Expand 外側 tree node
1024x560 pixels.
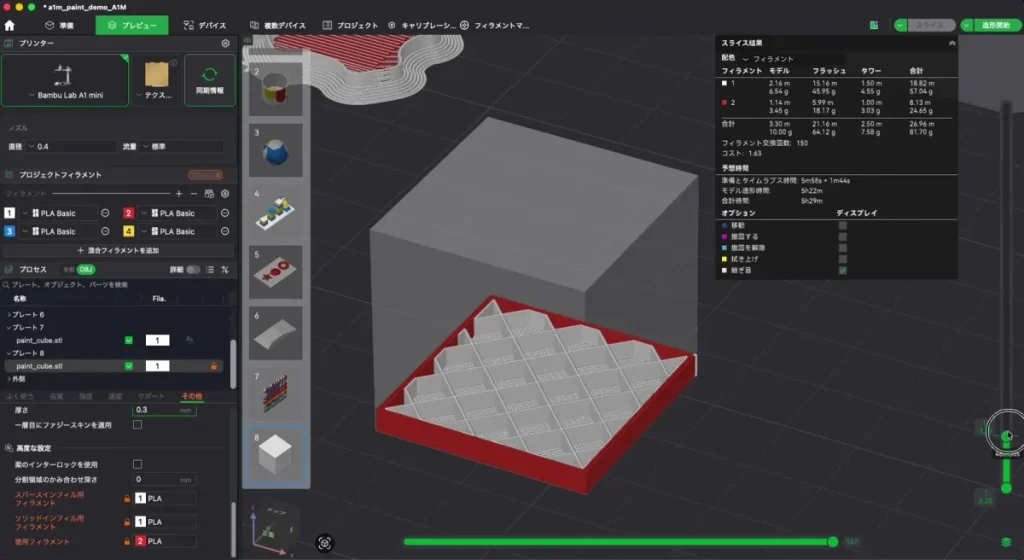[x=9, y=379]
